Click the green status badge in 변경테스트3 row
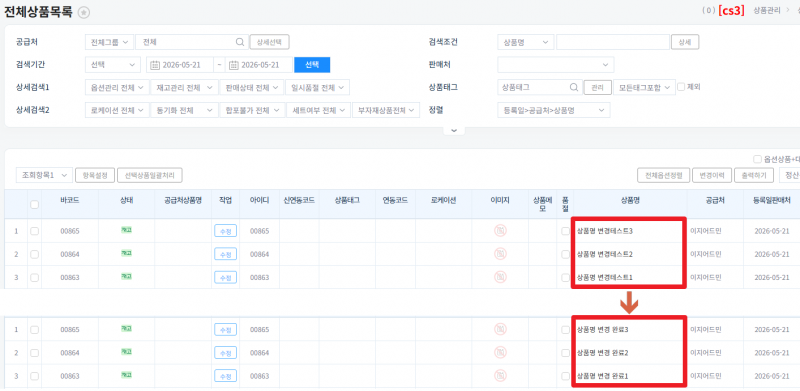The height and width of the screenshot is (391, 800). point(126,230)
